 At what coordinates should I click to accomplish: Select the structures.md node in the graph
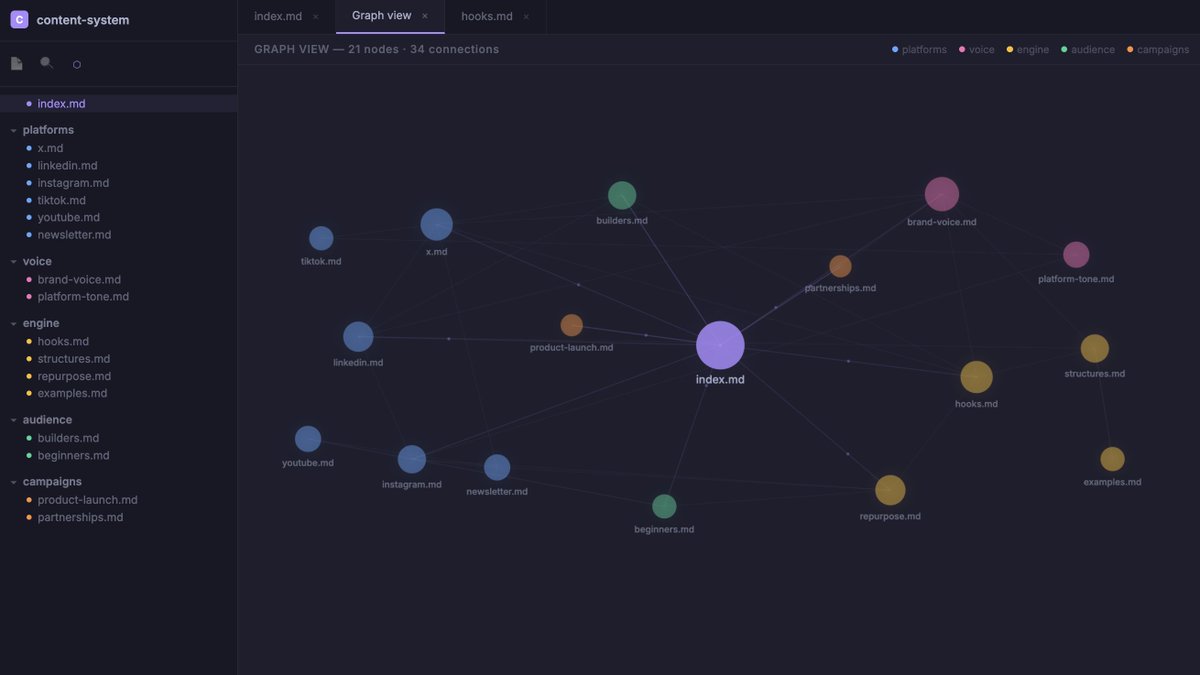(x=1095, y=348)
